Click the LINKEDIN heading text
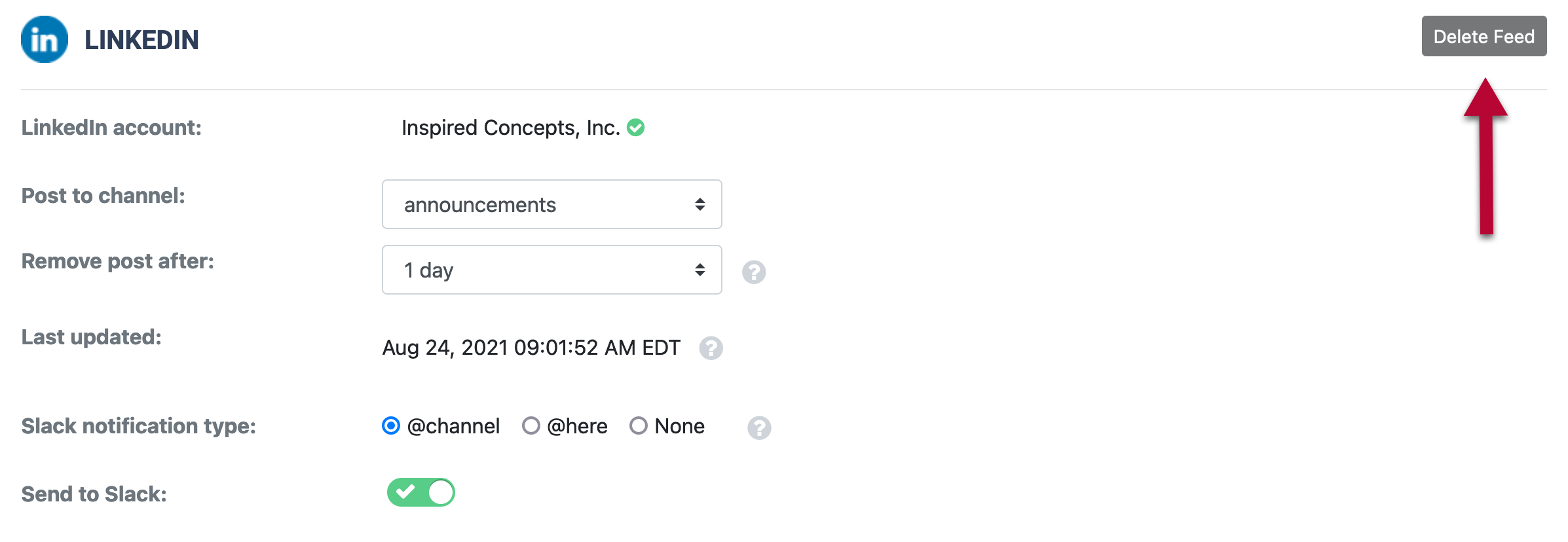Viewport: 1568px width, 542px height. pyautogui.click(x=141, y=40)
